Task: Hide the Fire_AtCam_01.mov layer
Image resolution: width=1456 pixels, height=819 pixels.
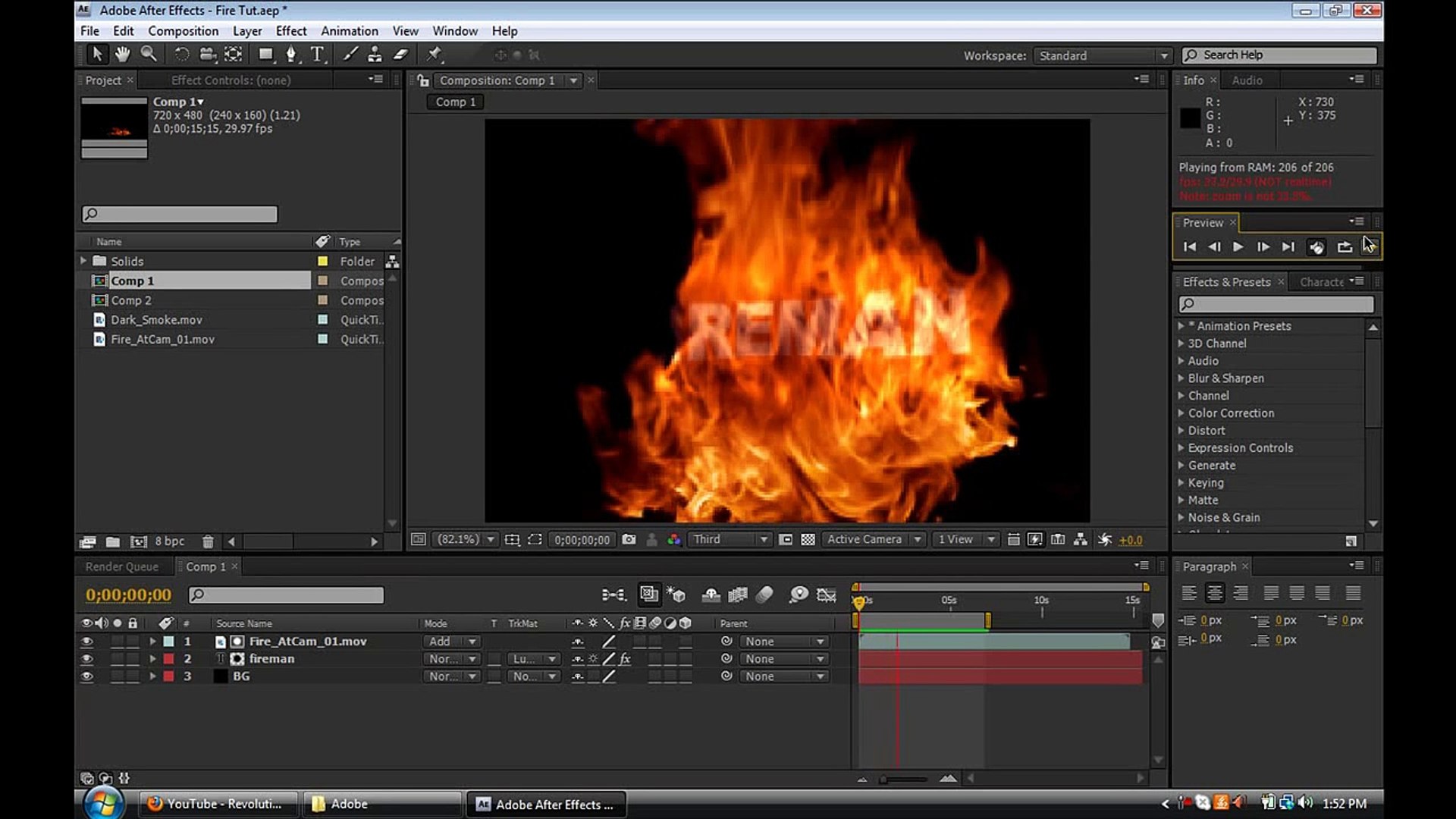Action: point(87,642)
